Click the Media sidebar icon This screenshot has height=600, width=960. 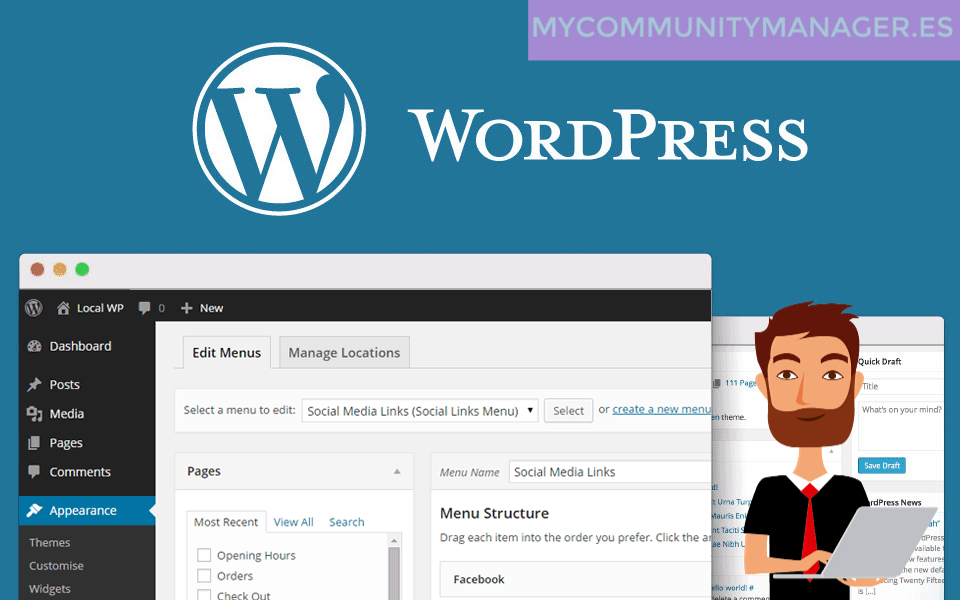pyautogui.click(x=34, y=414)
